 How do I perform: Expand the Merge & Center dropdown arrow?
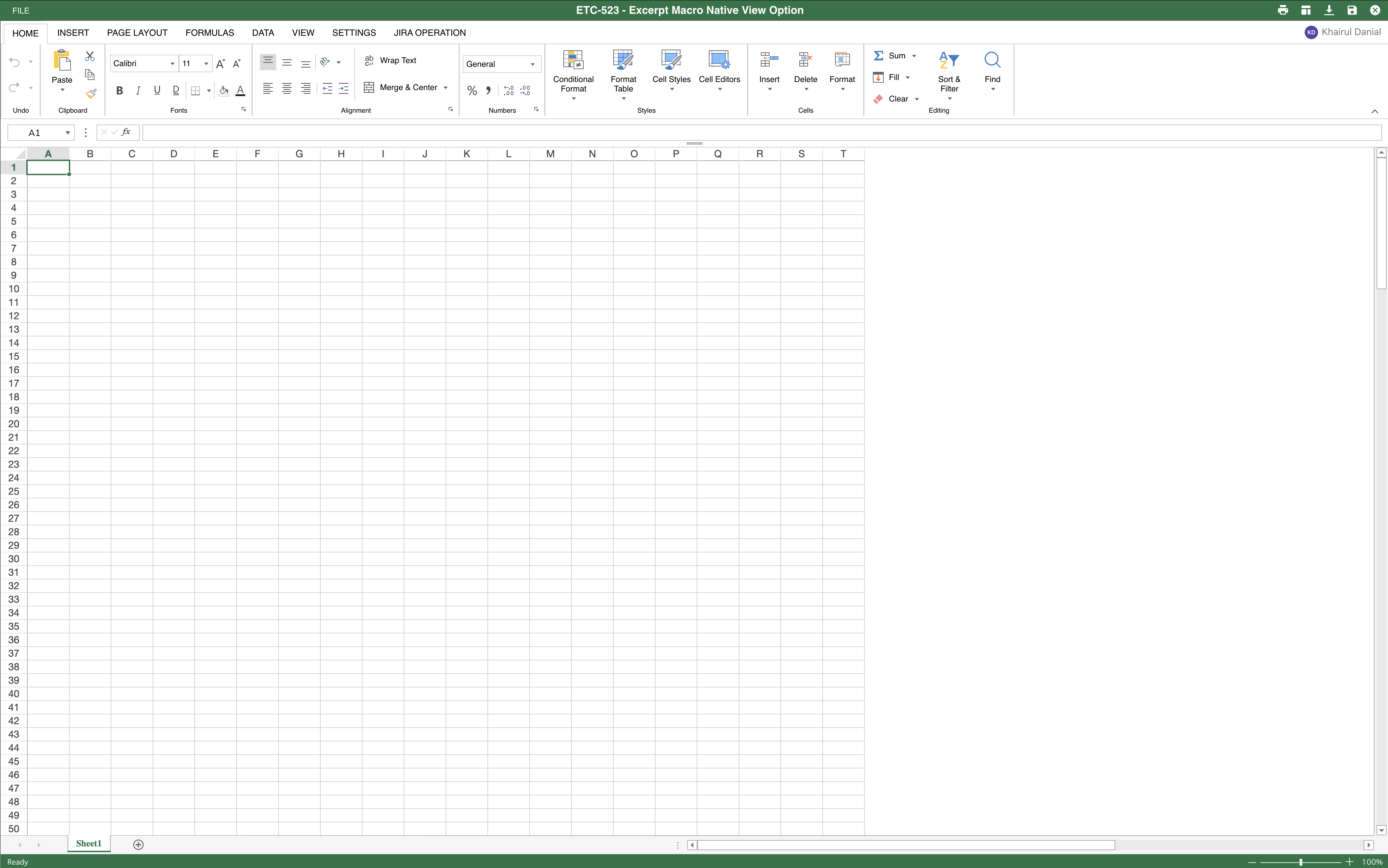(446, 88)
